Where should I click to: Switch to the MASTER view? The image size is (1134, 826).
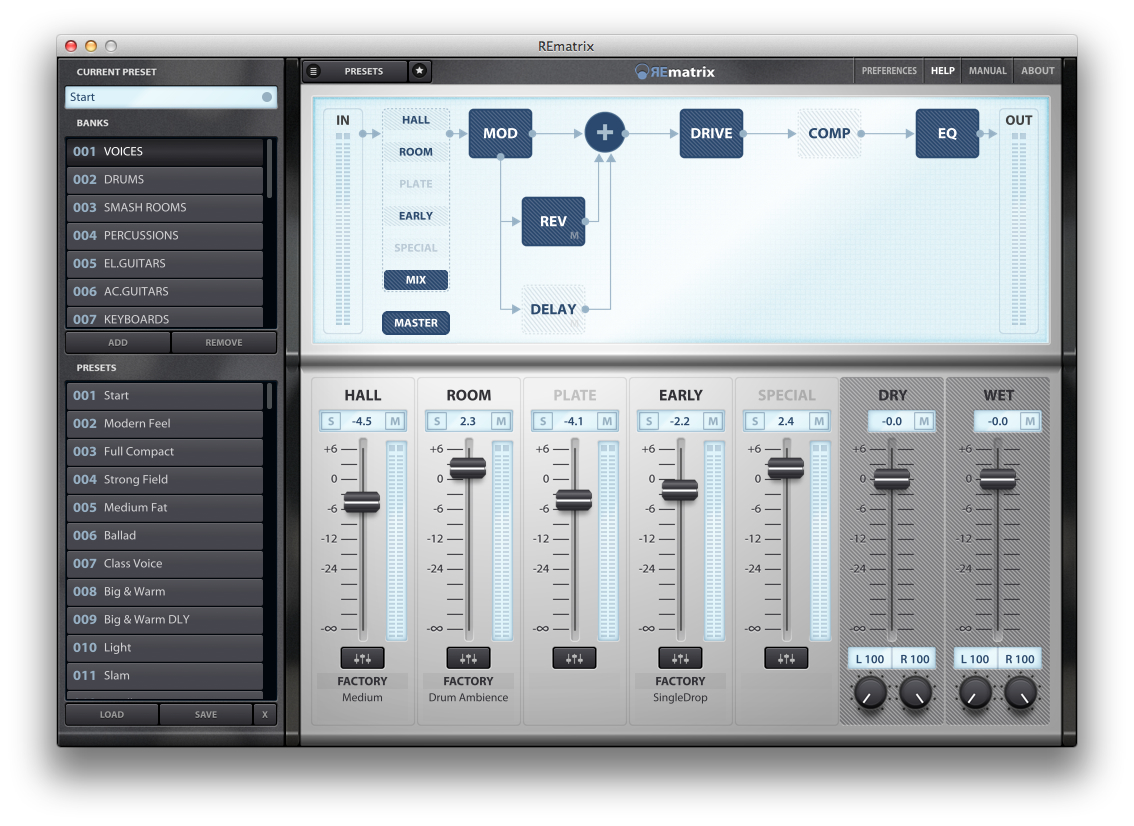(415, 322)
